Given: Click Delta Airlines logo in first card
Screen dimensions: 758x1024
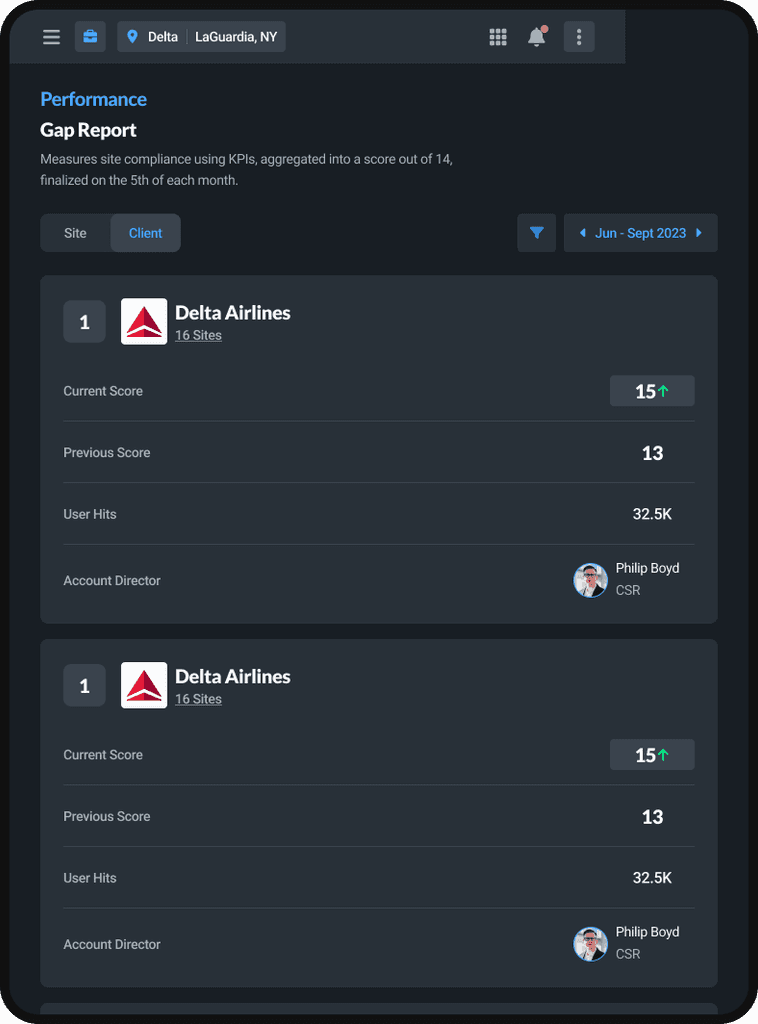Looking at the screenshot, I should tap(144, 321).
